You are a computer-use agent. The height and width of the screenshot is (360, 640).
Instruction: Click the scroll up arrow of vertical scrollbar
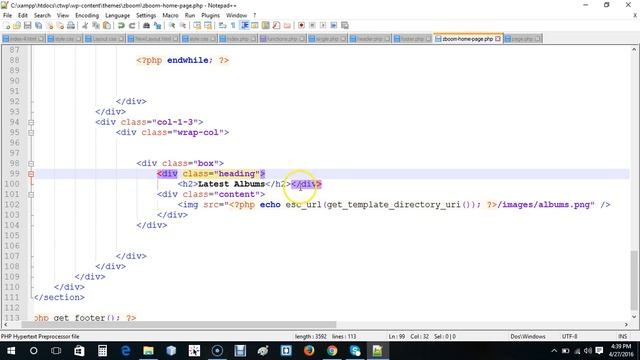634,49
